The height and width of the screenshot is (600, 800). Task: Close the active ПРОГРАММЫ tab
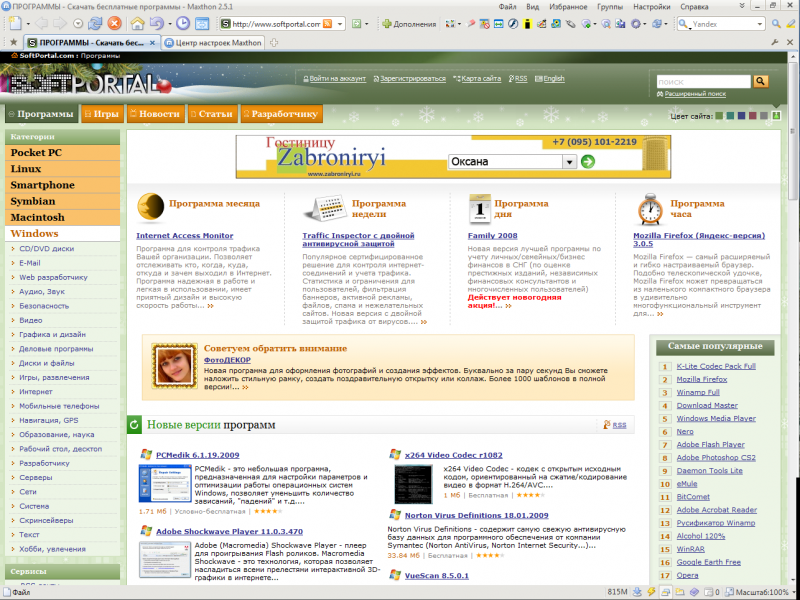tap(152, 43)
